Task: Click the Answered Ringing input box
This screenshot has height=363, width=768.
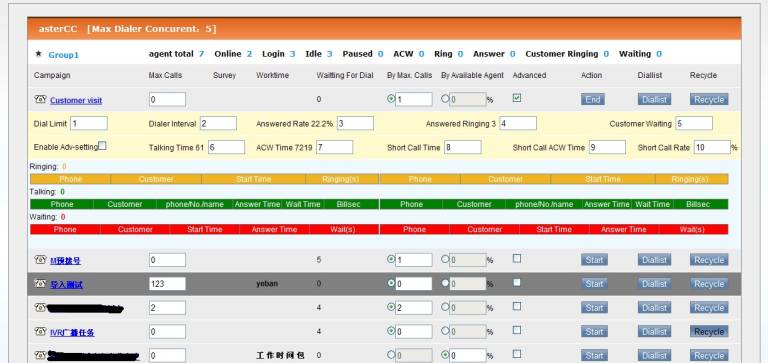Action: pos(518,123)
